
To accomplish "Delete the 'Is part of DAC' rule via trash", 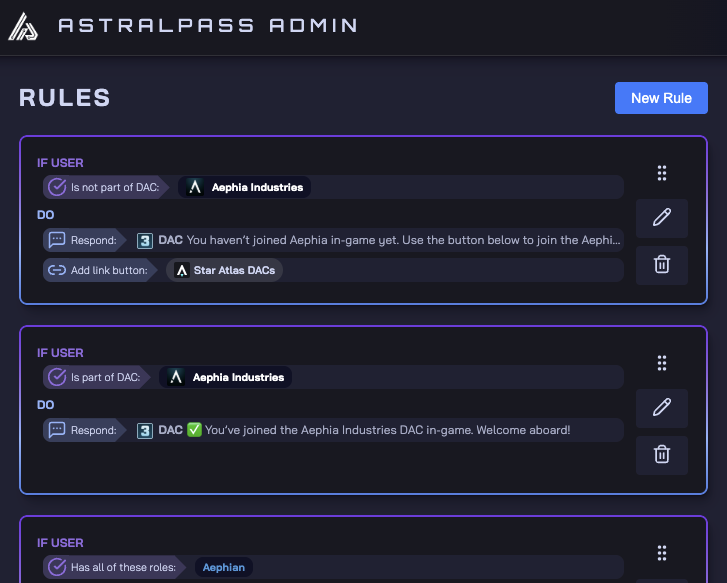I will pos(662,455).
